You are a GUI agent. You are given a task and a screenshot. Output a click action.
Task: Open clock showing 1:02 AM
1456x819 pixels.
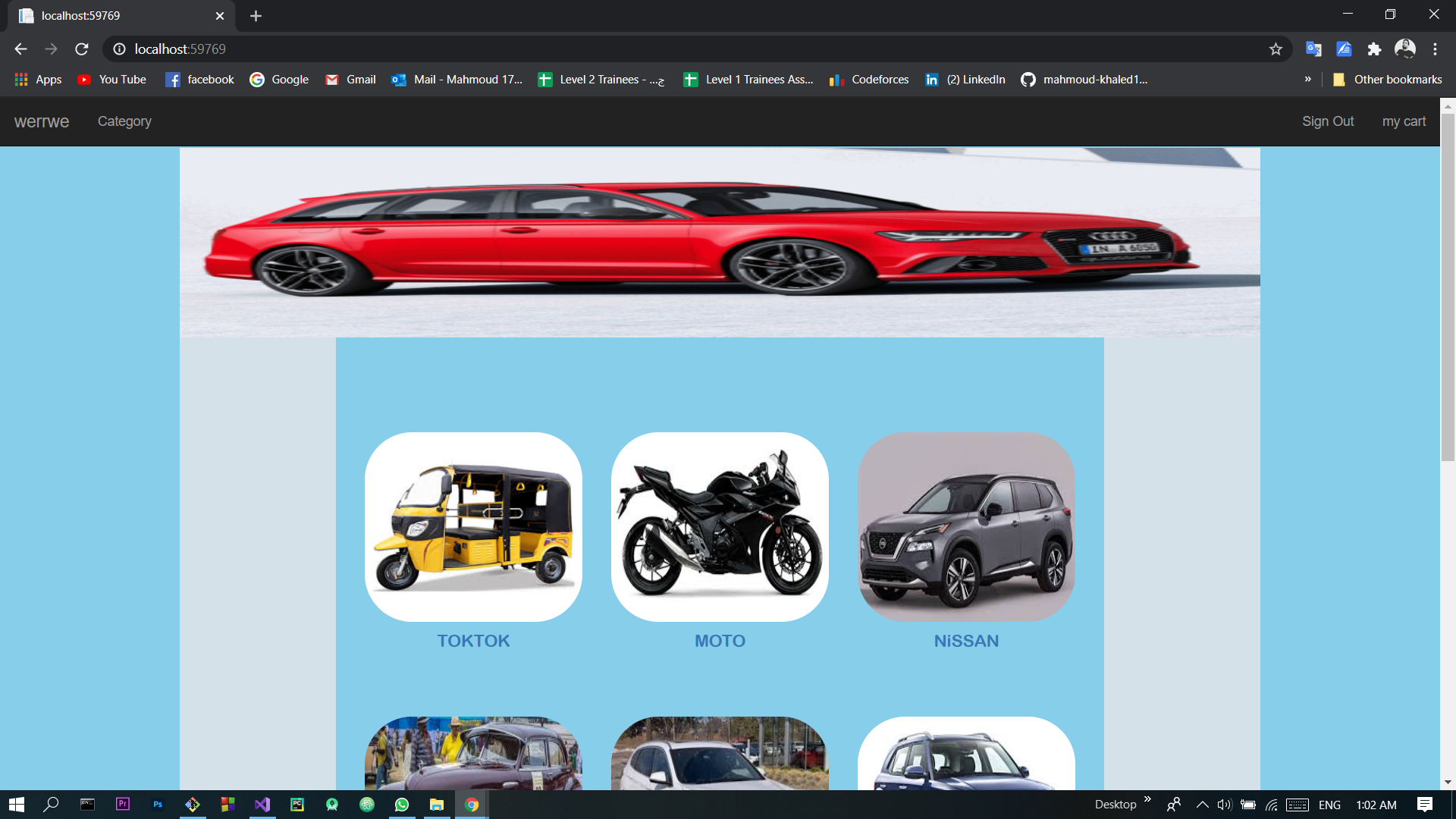pyautogui.click(x=1376, y=805)
